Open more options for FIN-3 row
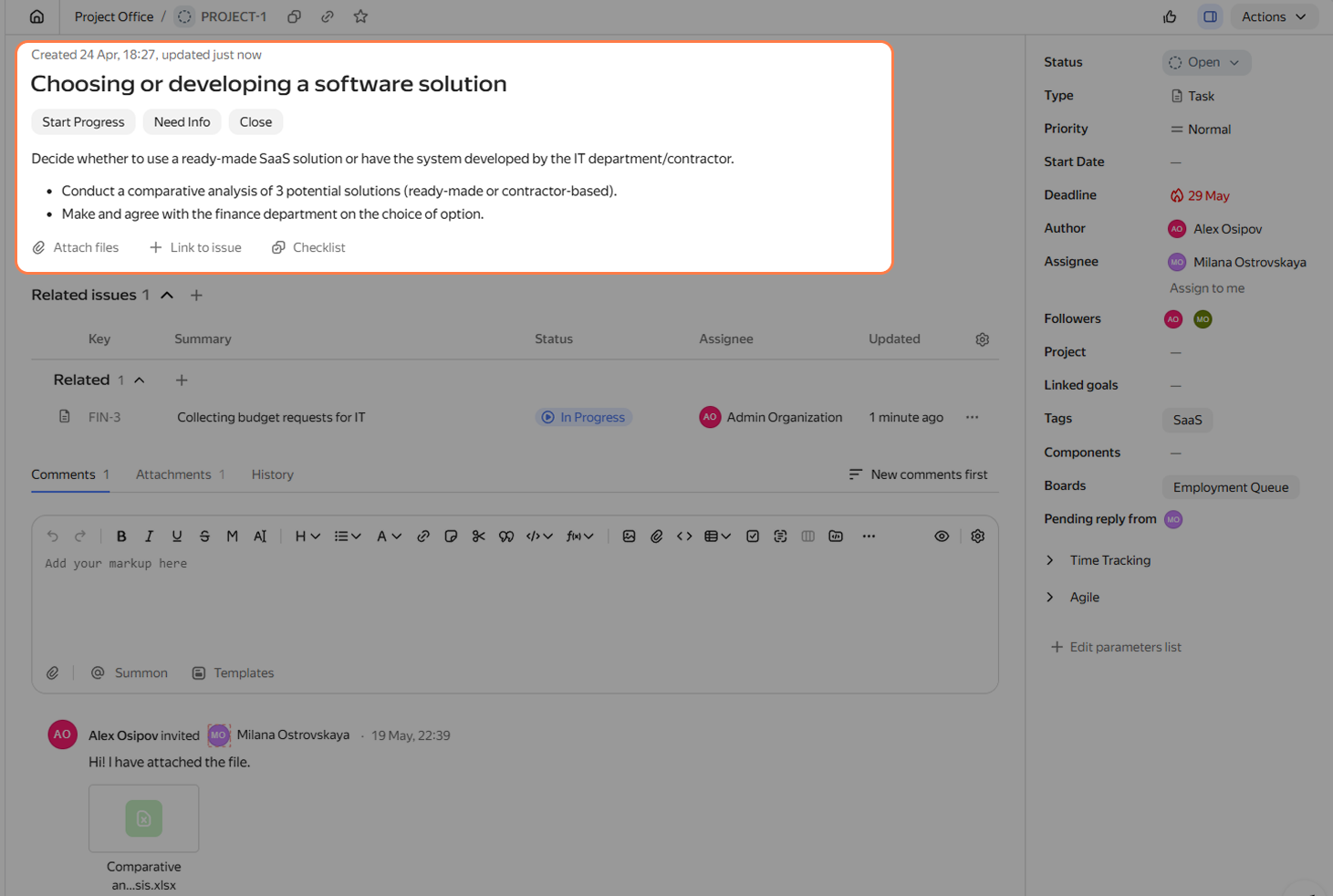The image size is (1333, 896). click(x=972, y=417)
